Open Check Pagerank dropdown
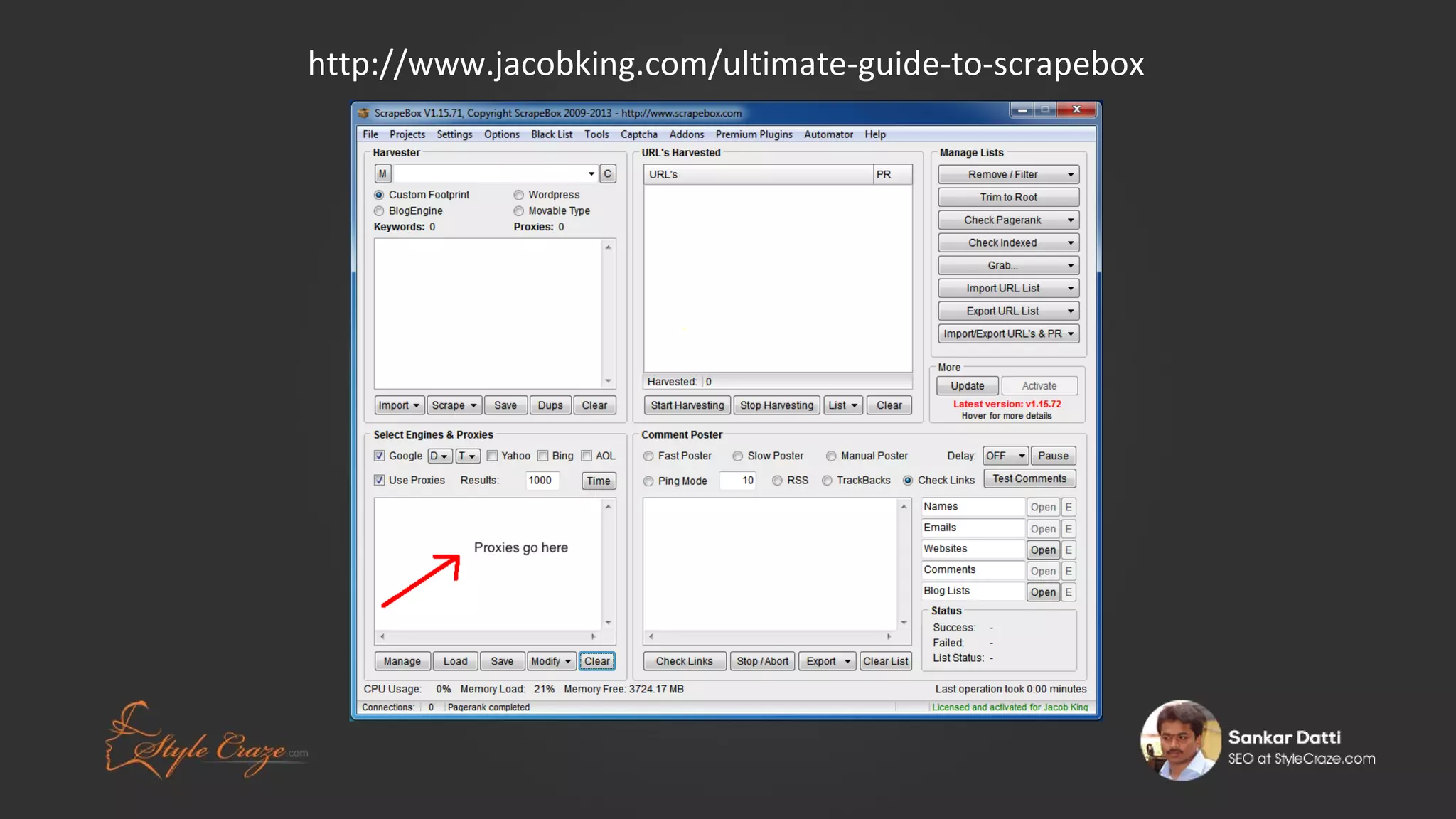Viewport: 1456px width, 819px height. tap(1008, 220)
